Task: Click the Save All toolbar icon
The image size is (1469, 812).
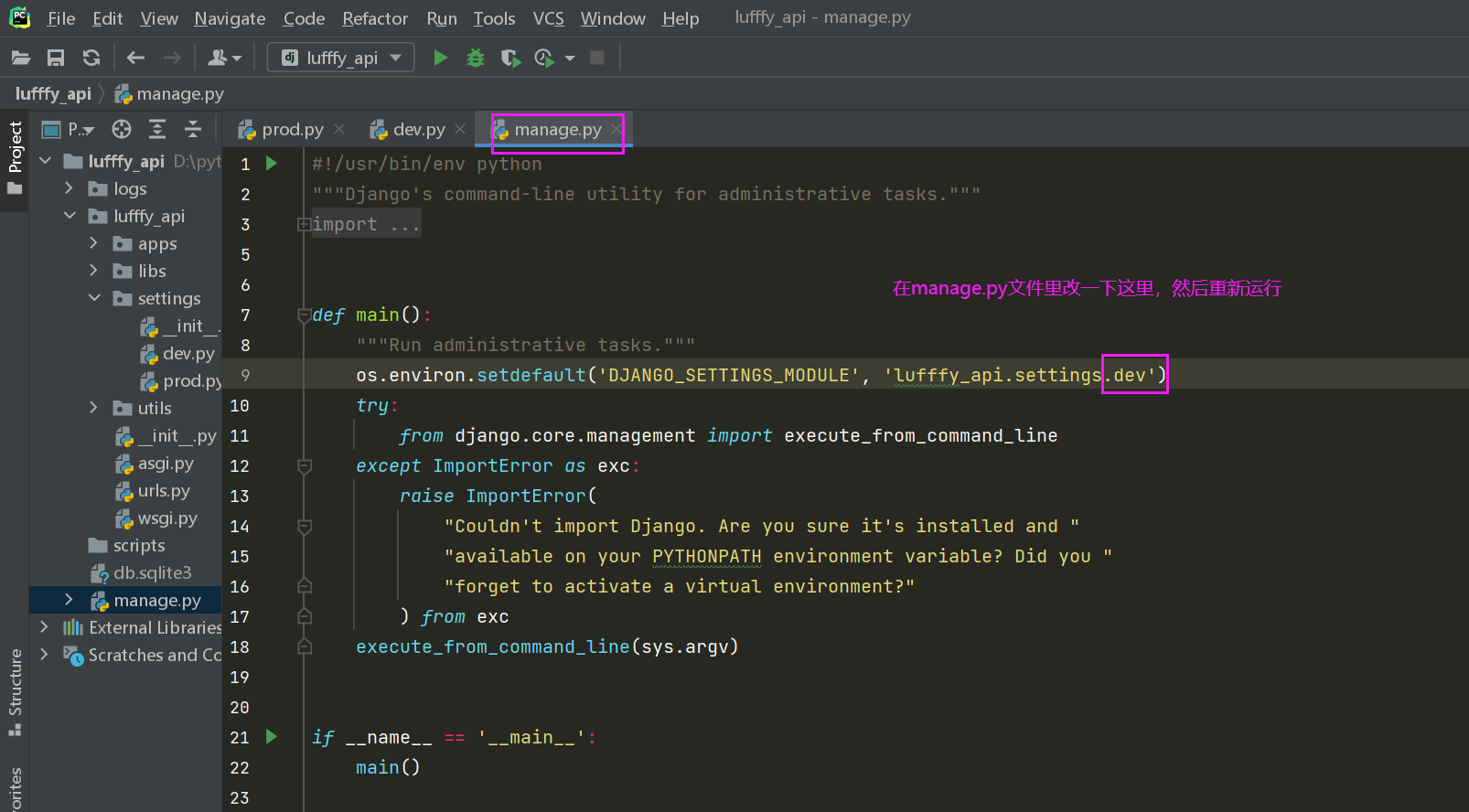Action: (56, 58)
